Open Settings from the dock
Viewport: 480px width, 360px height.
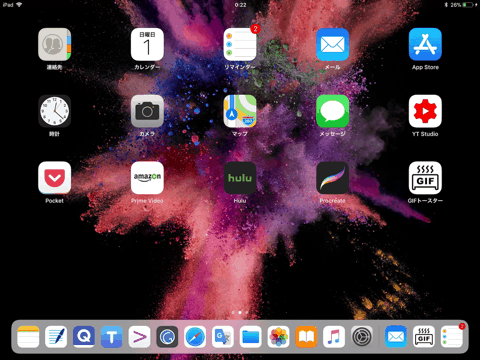tap(362, 337)
